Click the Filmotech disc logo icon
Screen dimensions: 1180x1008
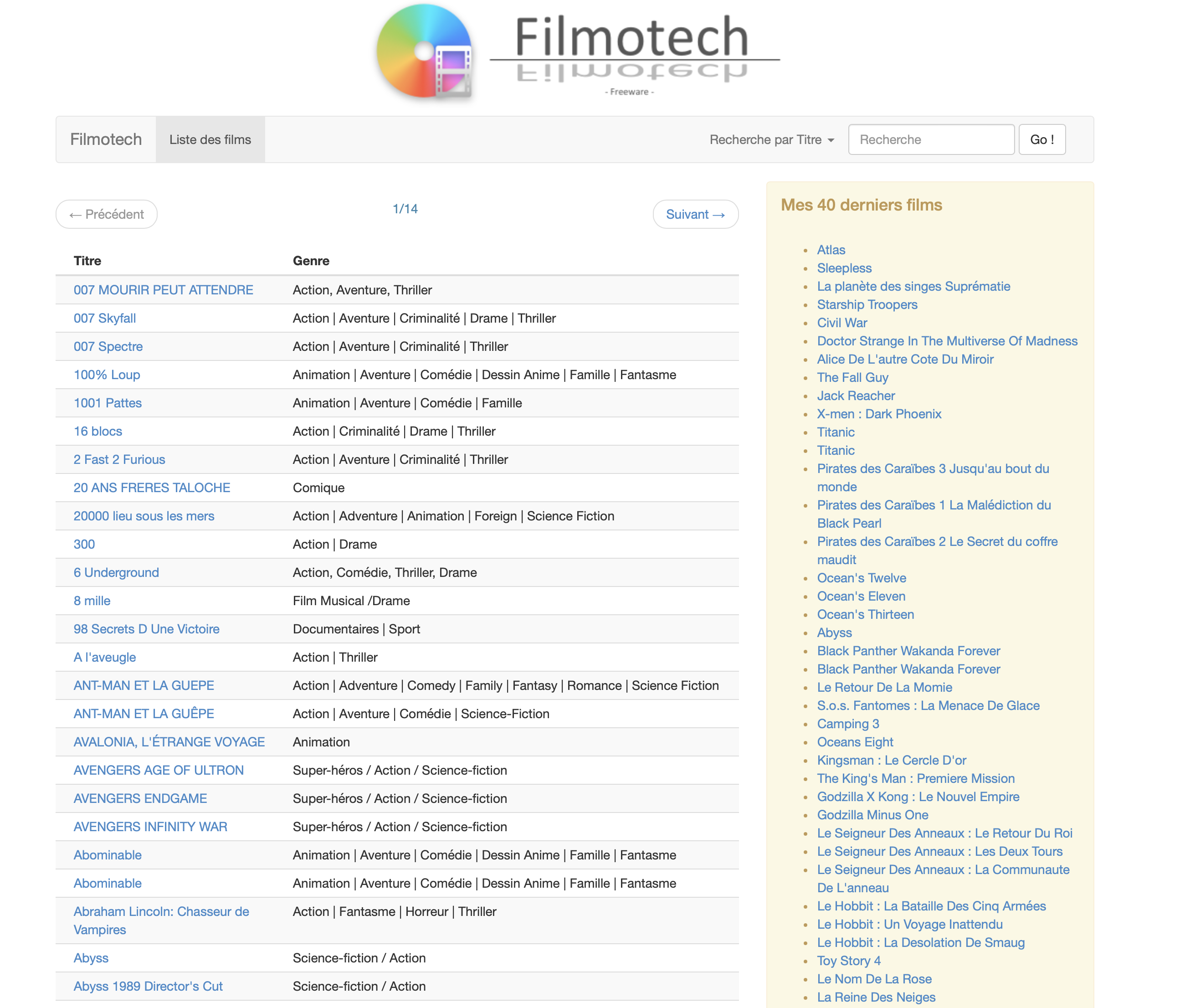click(x=424, y=51)
